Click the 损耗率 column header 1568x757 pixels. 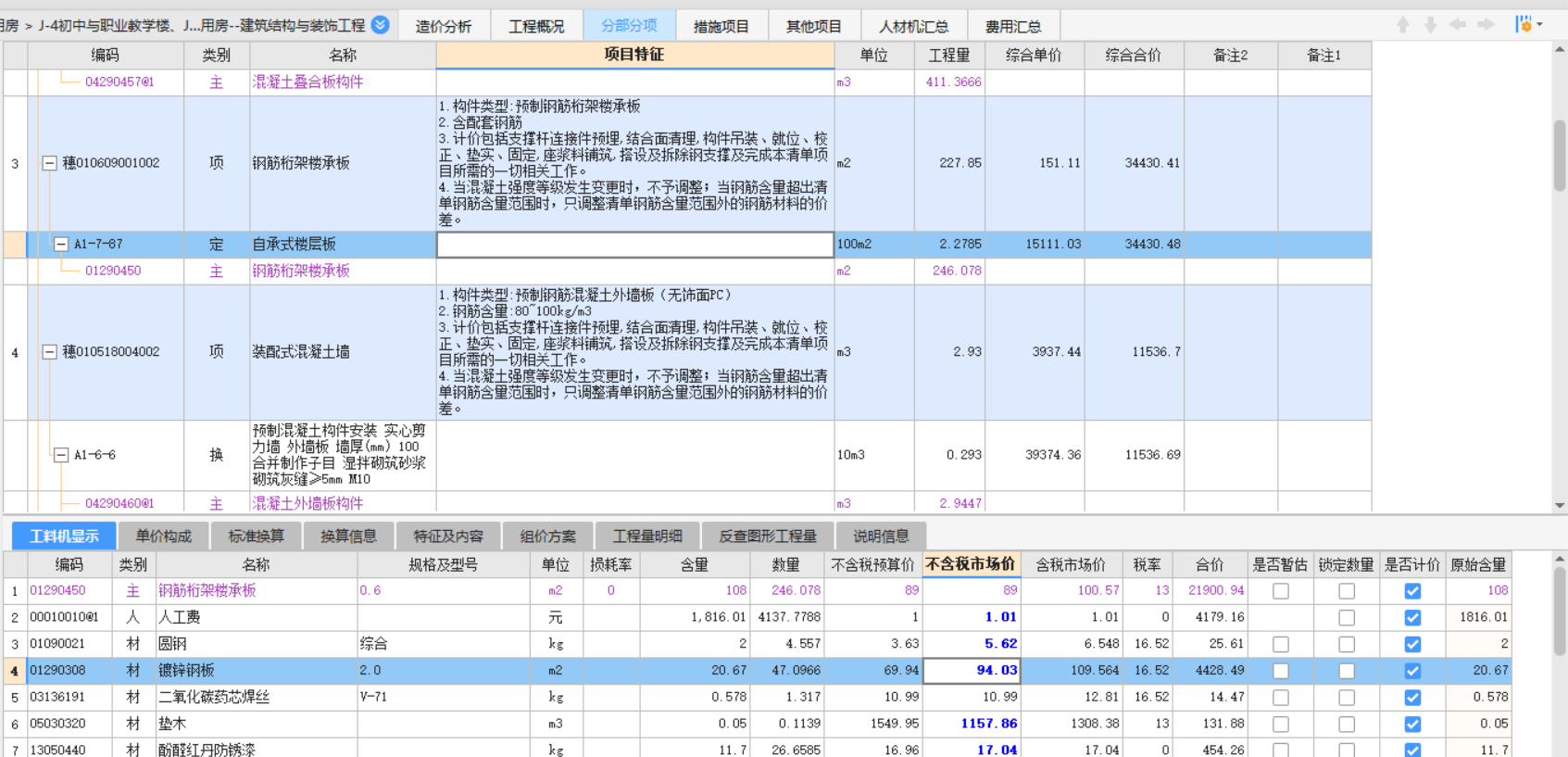point(611,564)
